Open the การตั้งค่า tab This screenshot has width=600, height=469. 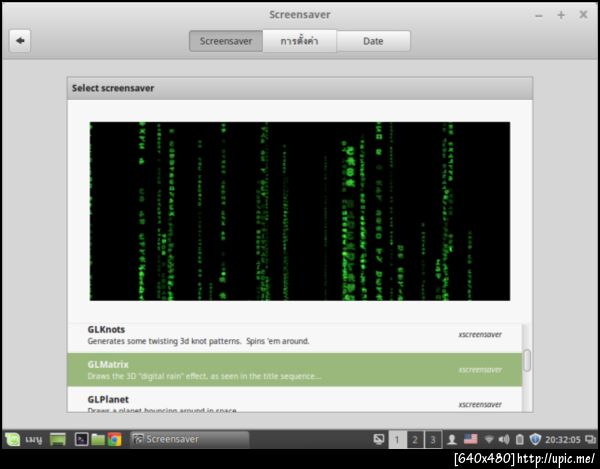pos(299,41)
